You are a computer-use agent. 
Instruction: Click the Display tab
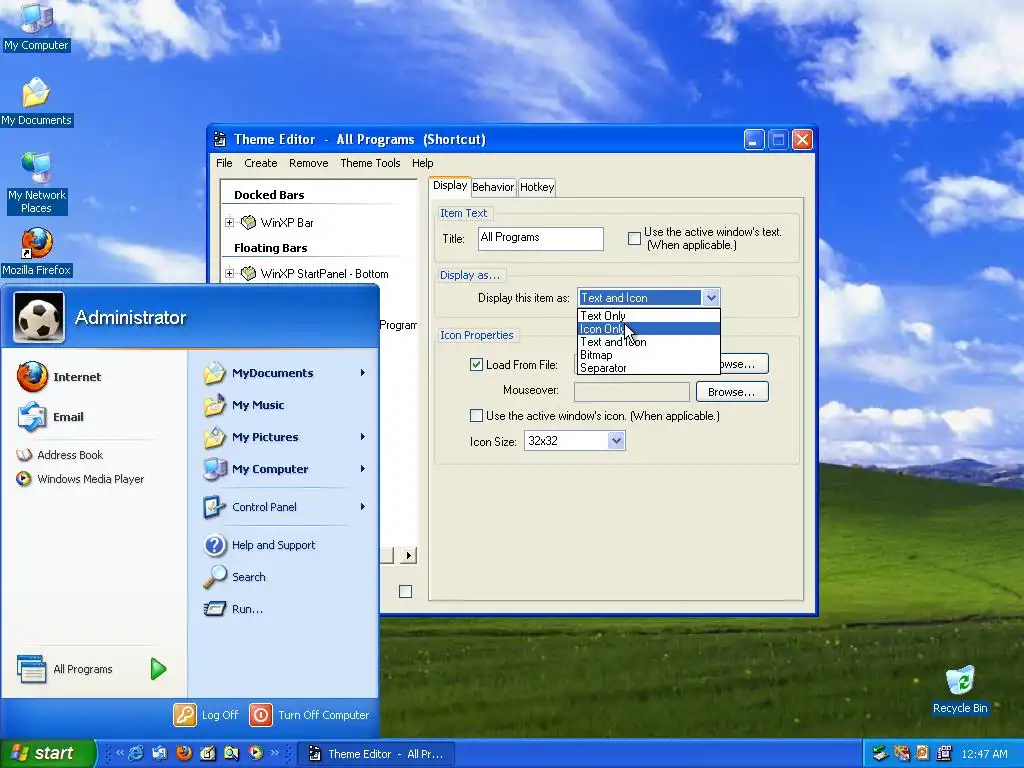coord(450,185)
